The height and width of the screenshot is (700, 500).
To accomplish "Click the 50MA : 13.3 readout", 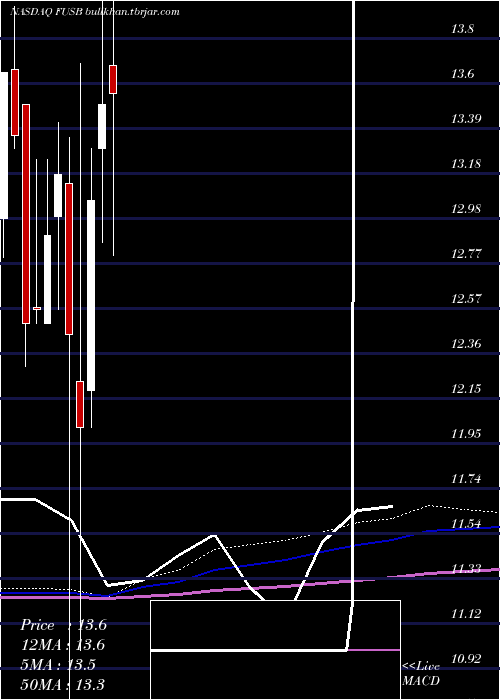I will pos(63,684).
